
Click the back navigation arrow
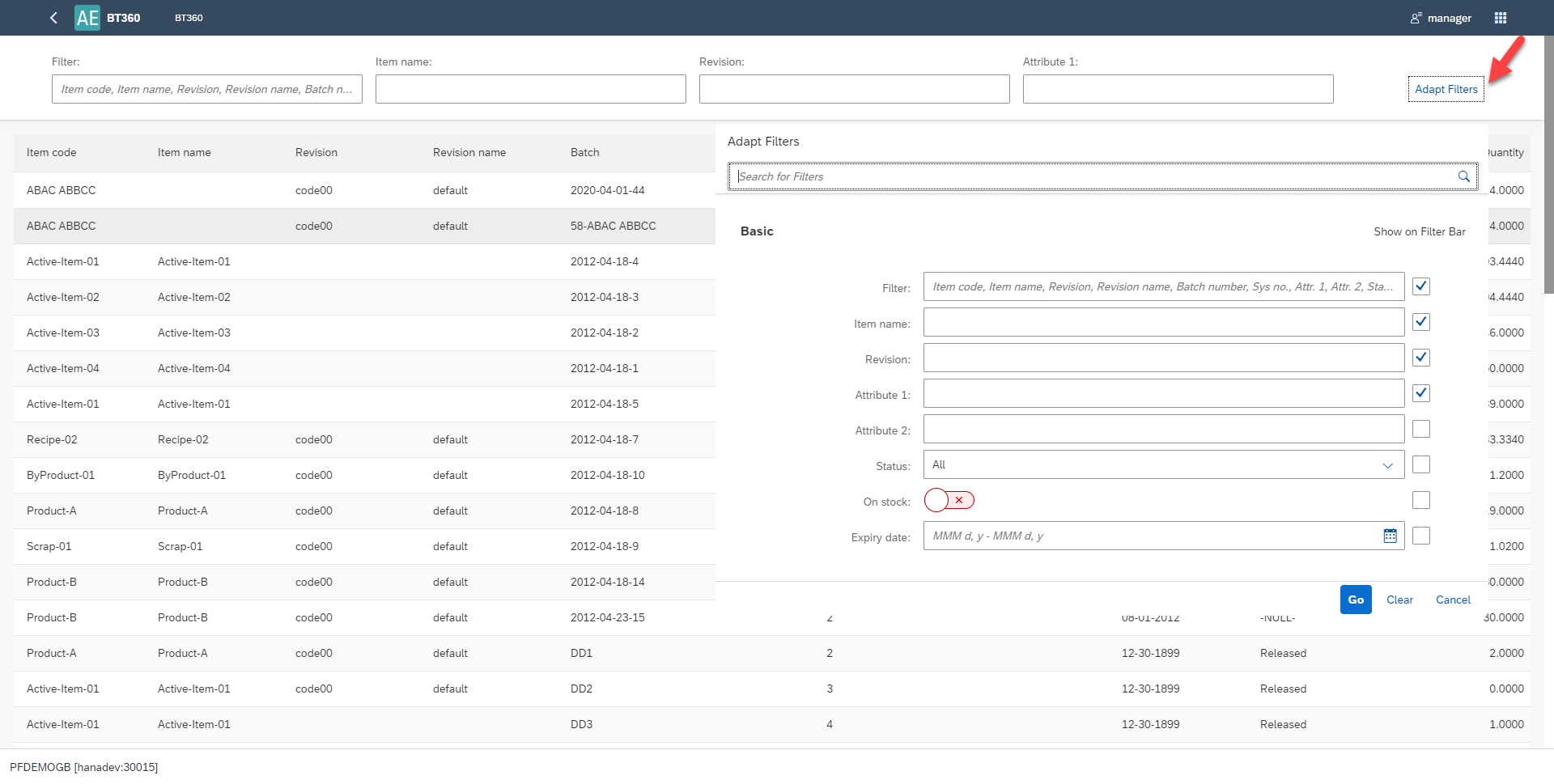tap(53, 18)
